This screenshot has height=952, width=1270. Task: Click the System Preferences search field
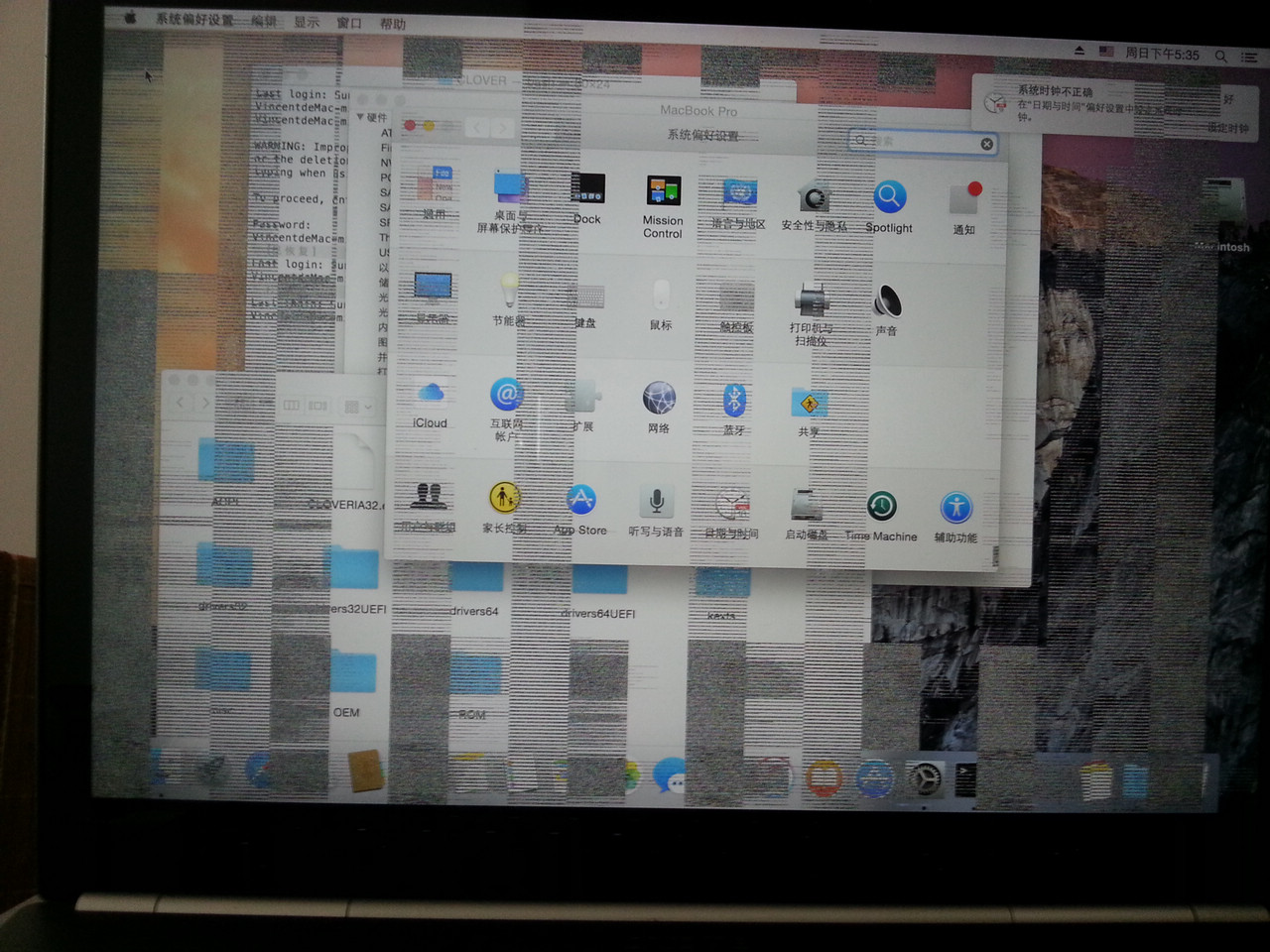pyautogui.click(x=923, y=142)
